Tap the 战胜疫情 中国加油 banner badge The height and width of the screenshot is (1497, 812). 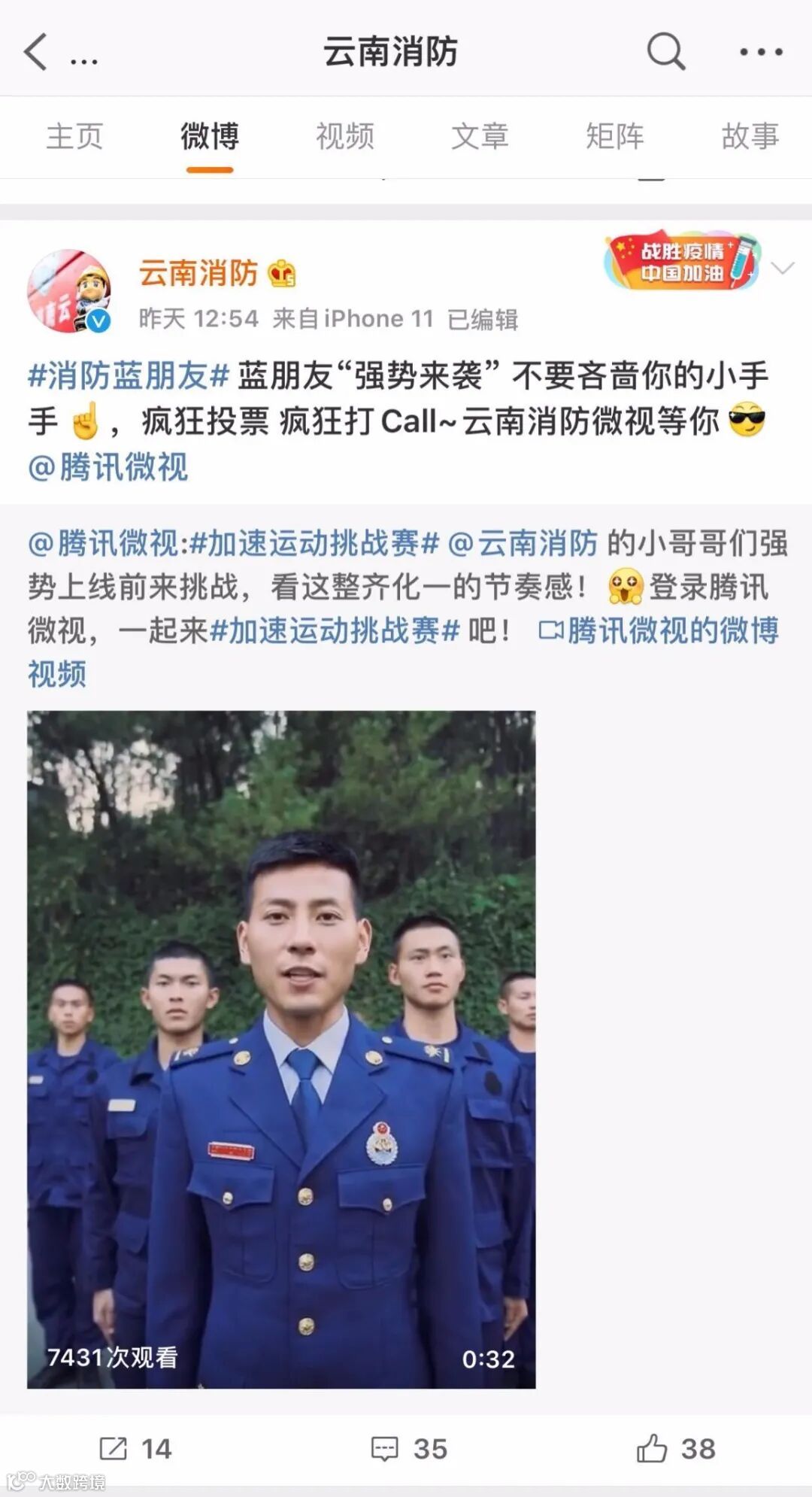coord(683,261)
